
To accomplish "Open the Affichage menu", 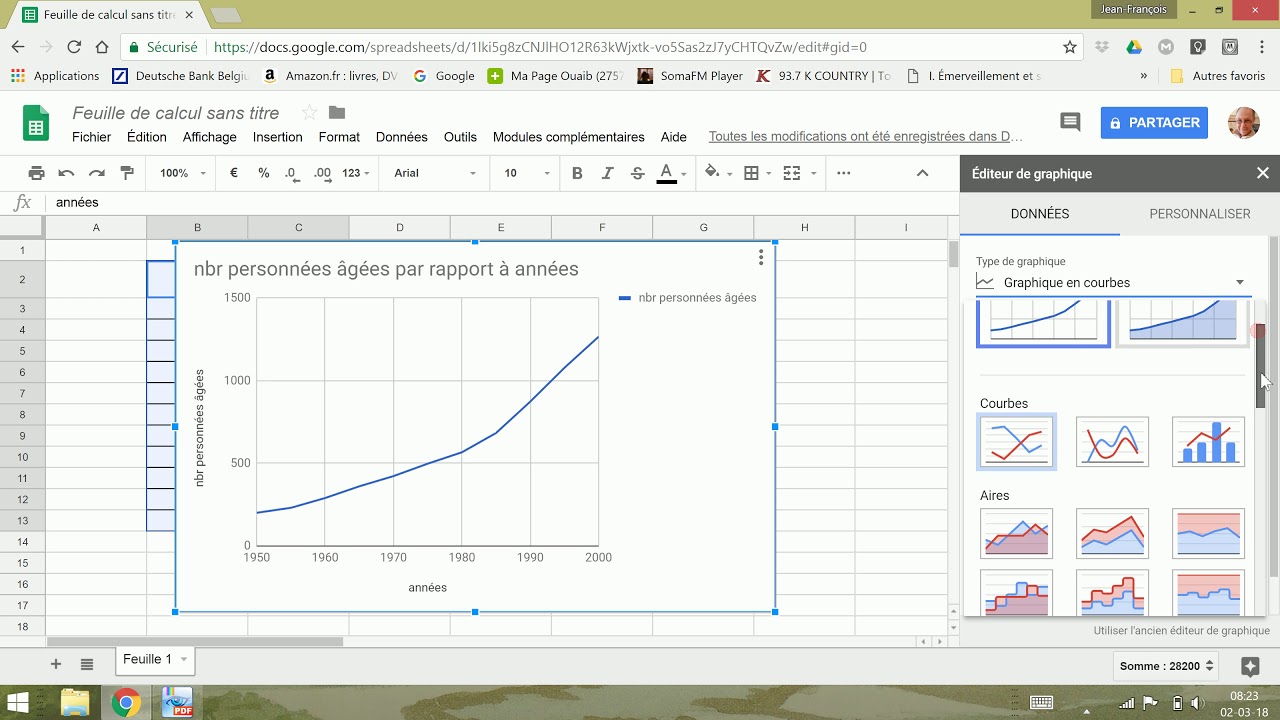I will 210,137.
